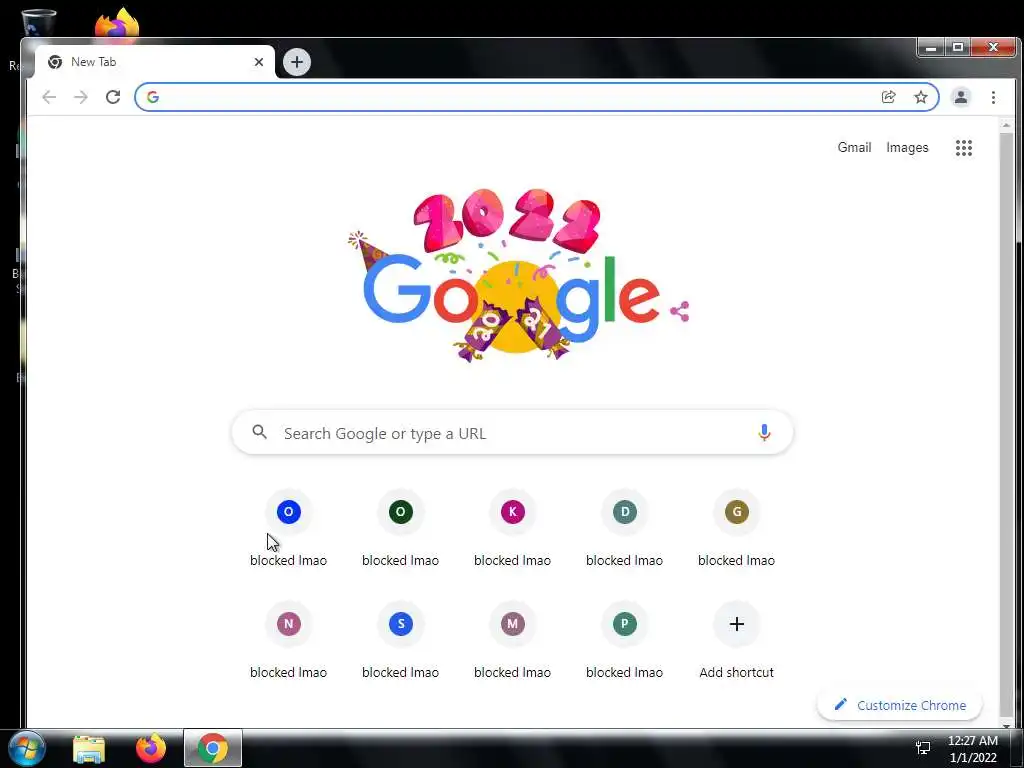Go back using the browser back arrow

[49, 97]
